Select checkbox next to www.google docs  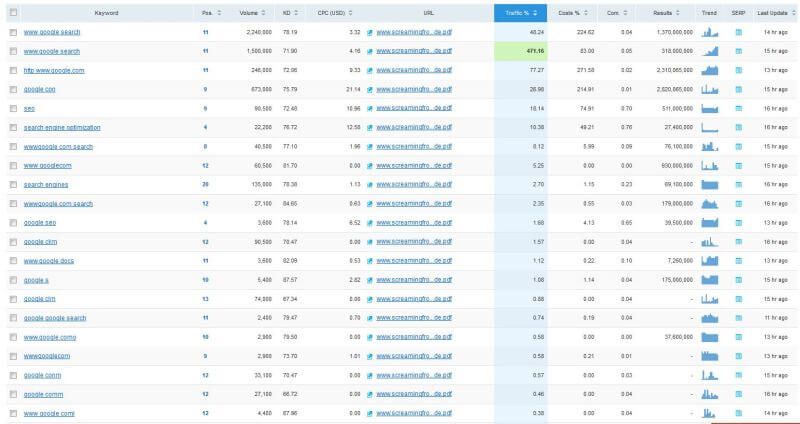pyautogui.click(x=13, y=261)
